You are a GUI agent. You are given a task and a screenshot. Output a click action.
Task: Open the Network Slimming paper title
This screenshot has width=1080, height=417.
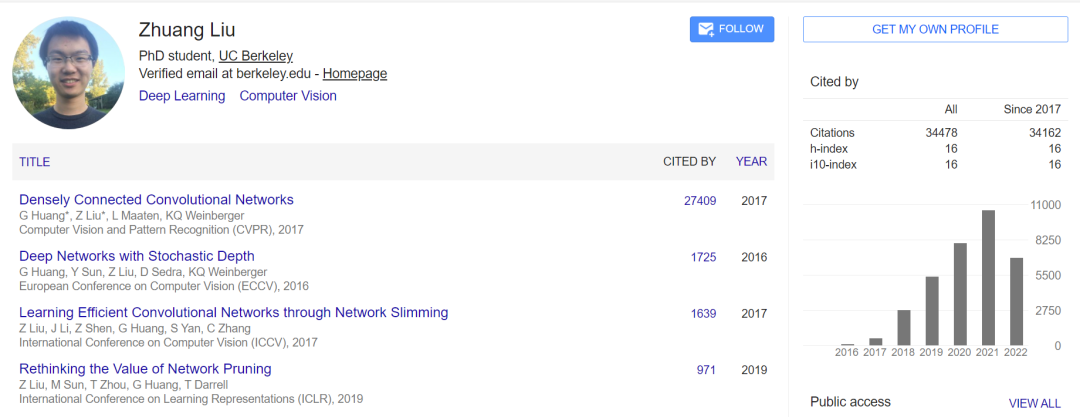[233, 313]
